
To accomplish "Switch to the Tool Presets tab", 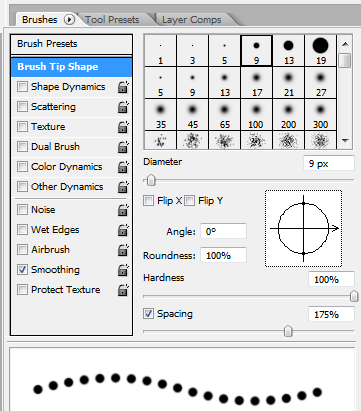I will (x=112, y=20).
